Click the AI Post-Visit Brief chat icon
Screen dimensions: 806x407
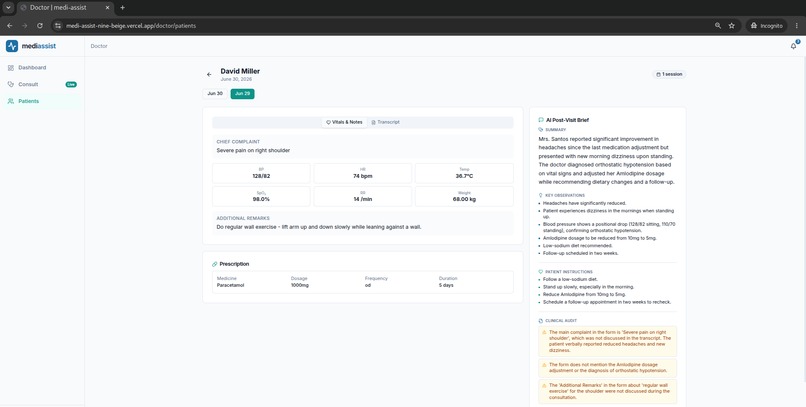[541, 120]
